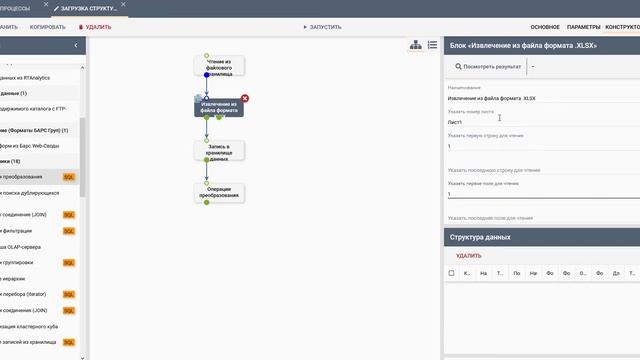The width and height of the screenshot is (640, 360).
Task: Click the copy icon on the selected block
Action: (198, 98)
